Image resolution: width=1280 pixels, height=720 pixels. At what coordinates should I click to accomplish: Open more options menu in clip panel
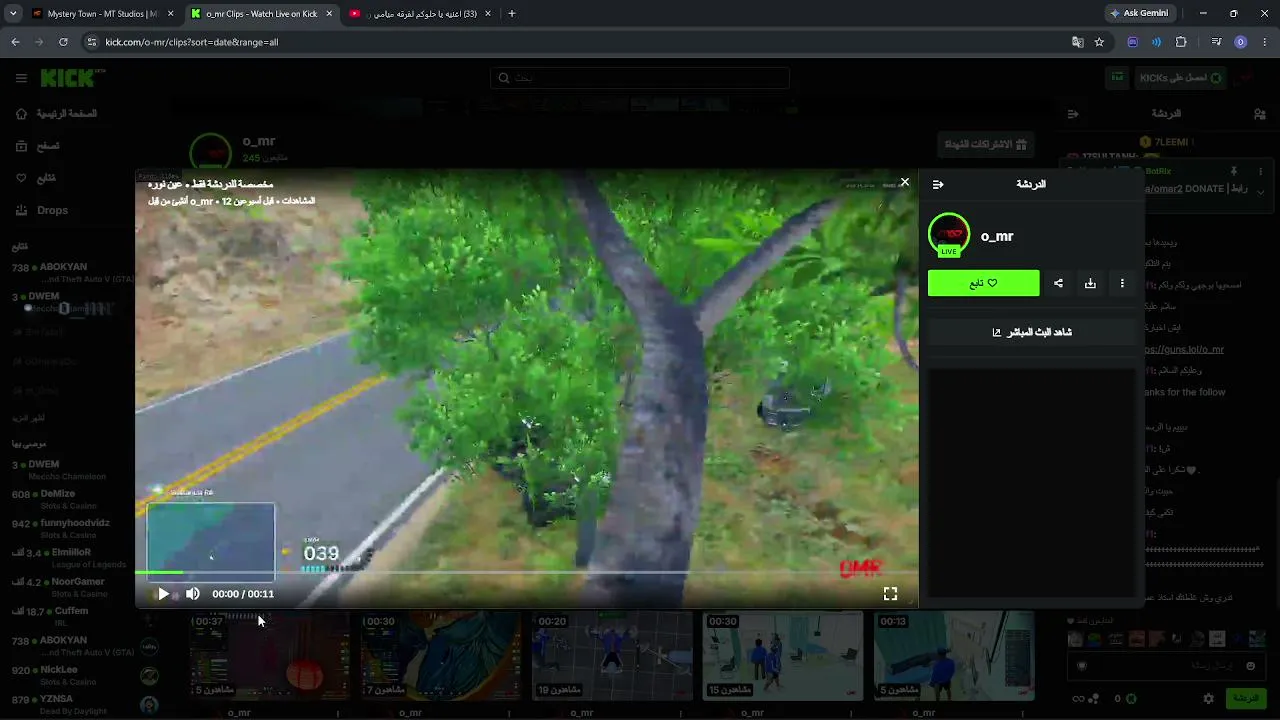1122,283
